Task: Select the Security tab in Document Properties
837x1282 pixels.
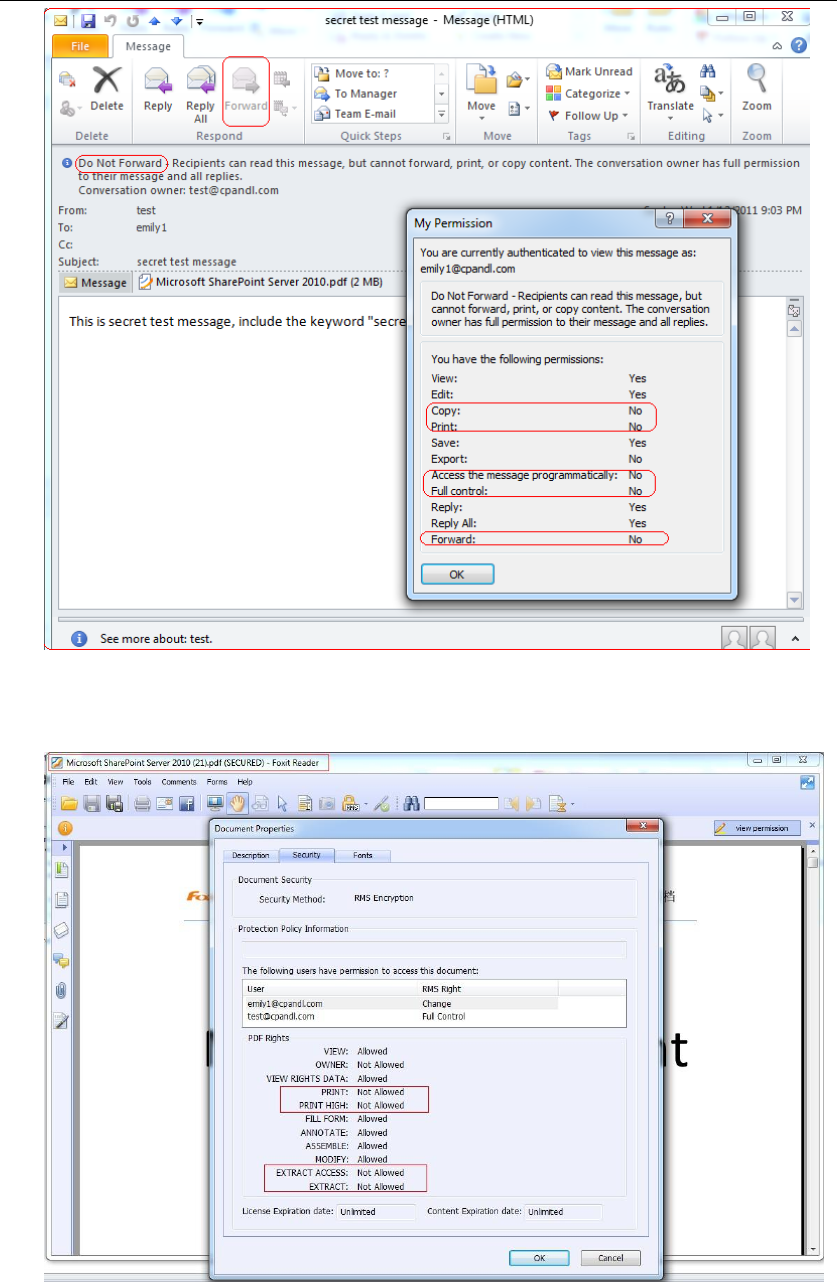Action: click(306, 855)
